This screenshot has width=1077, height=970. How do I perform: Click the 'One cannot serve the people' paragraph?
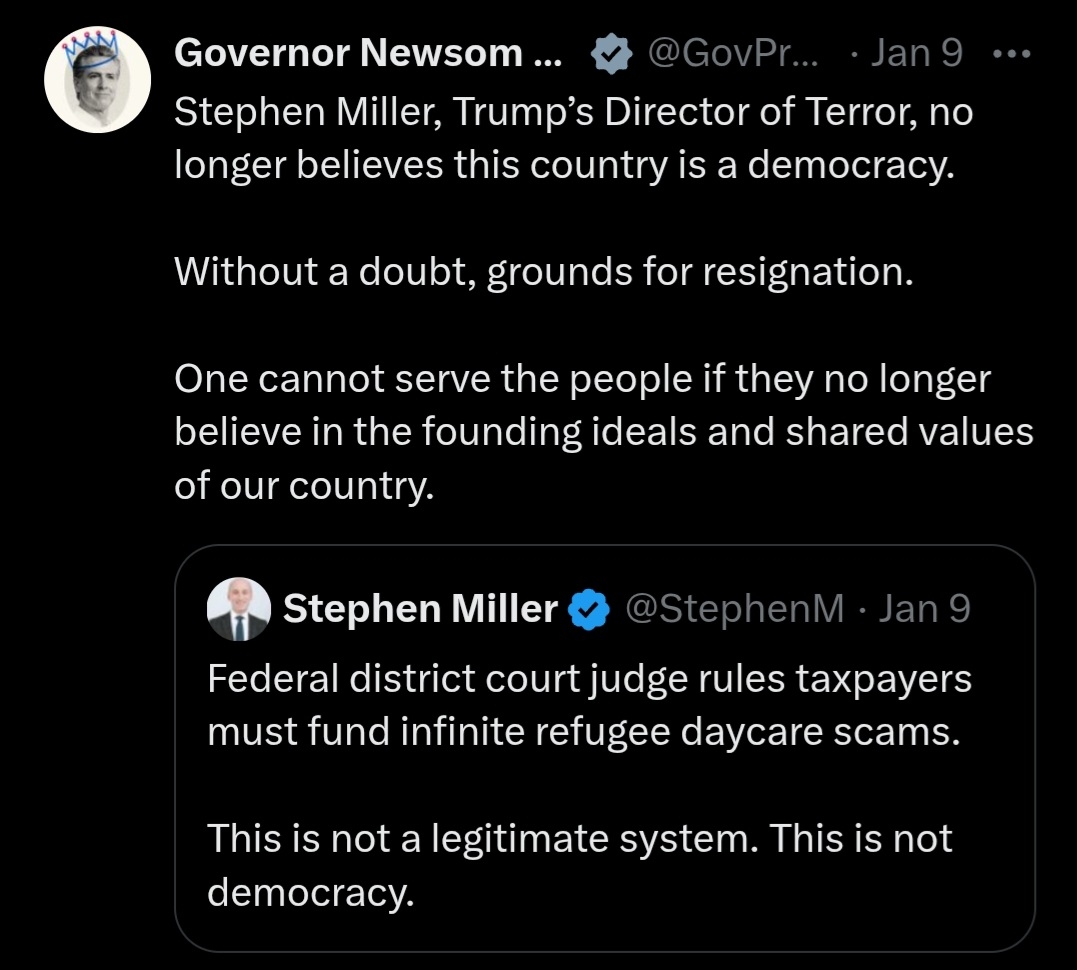[603, 432]
